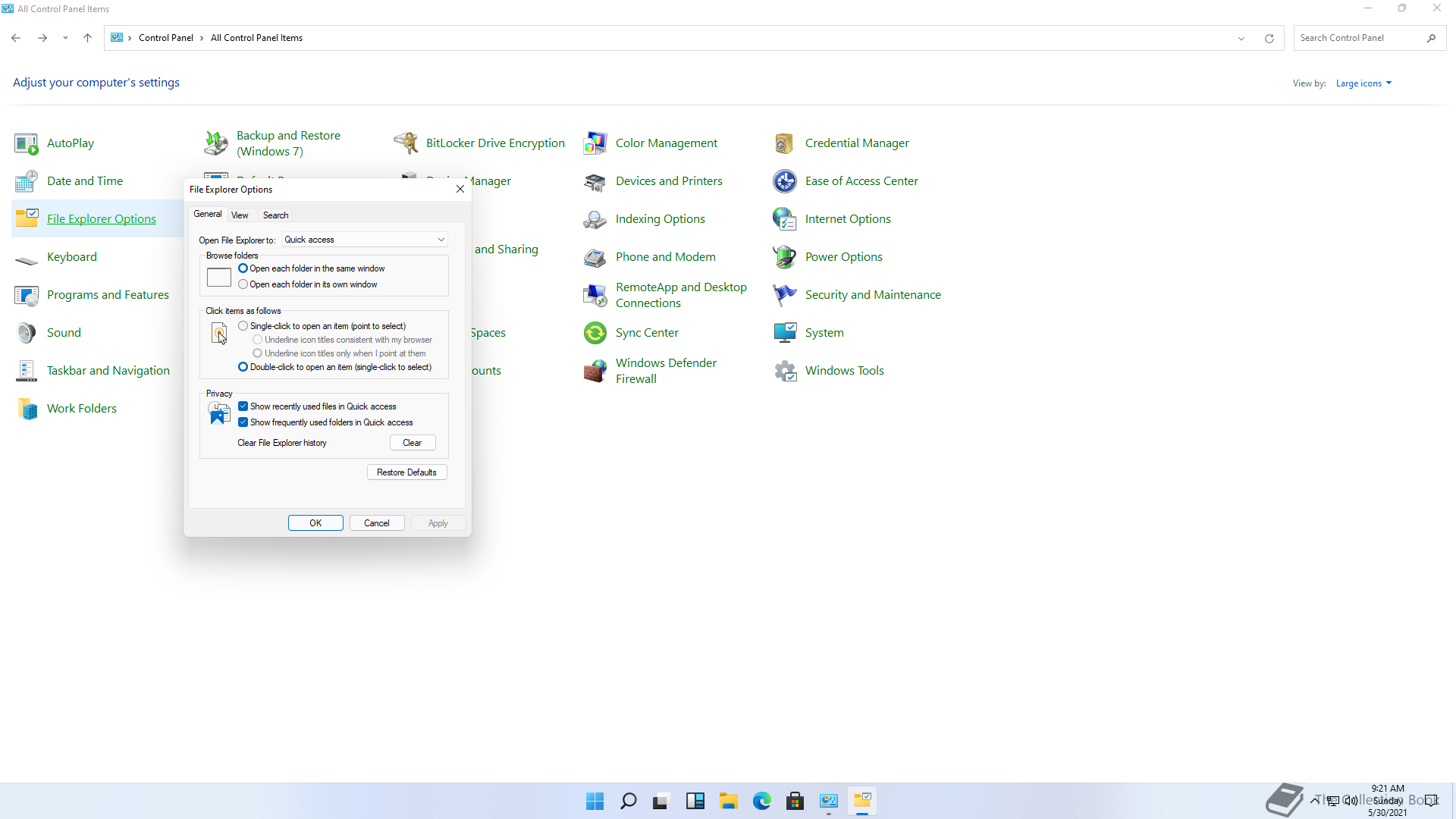Click the Work Folders icon

click(x=27, y=409)
